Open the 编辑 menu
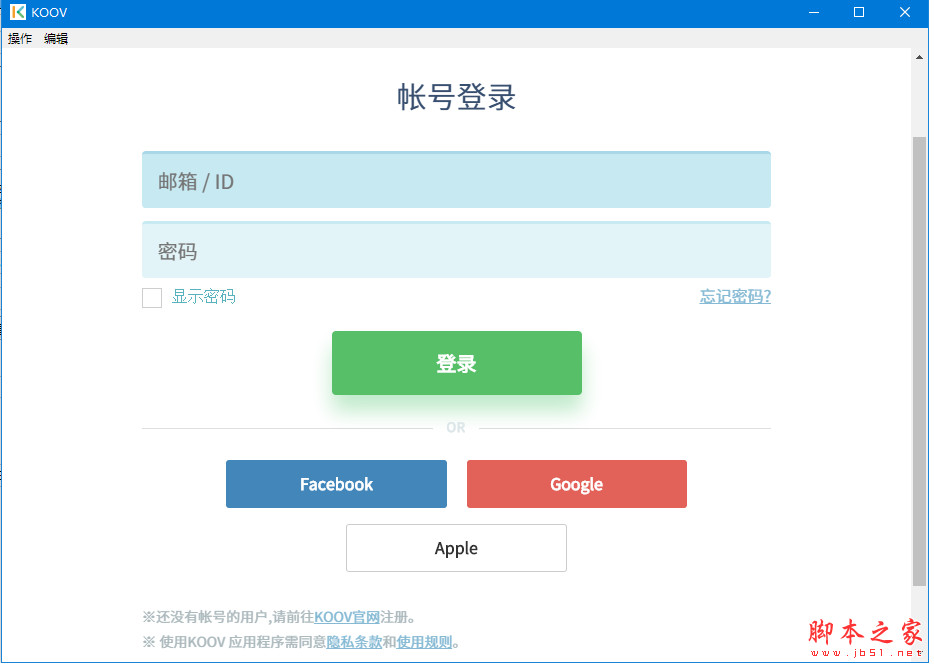 [x=56, y=39]
